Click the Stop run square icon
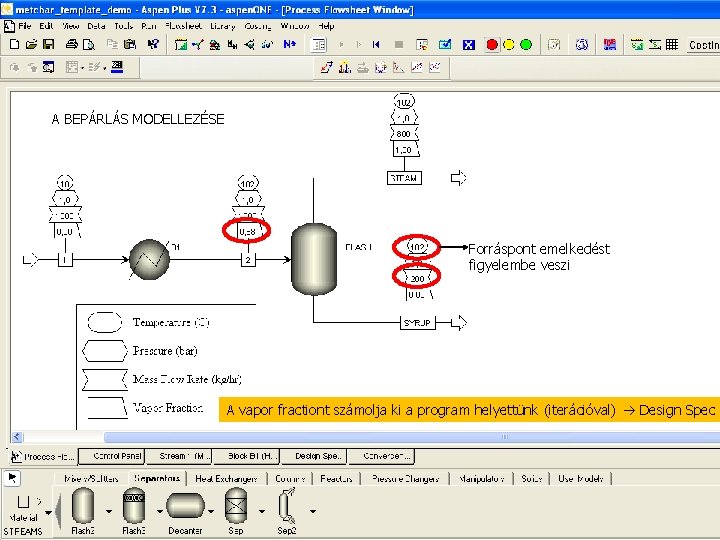Screen dimensions: 720x540 click(399, 45)
